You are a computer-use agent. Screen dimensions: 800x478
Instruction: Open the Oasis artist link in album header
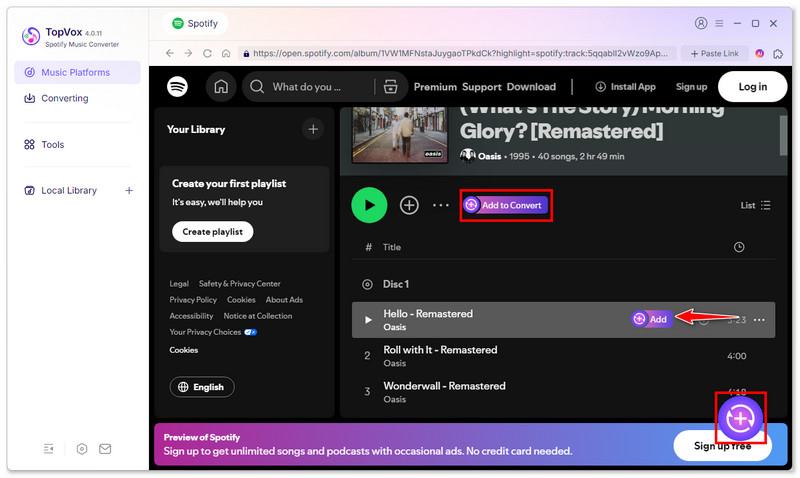[489, 156]
